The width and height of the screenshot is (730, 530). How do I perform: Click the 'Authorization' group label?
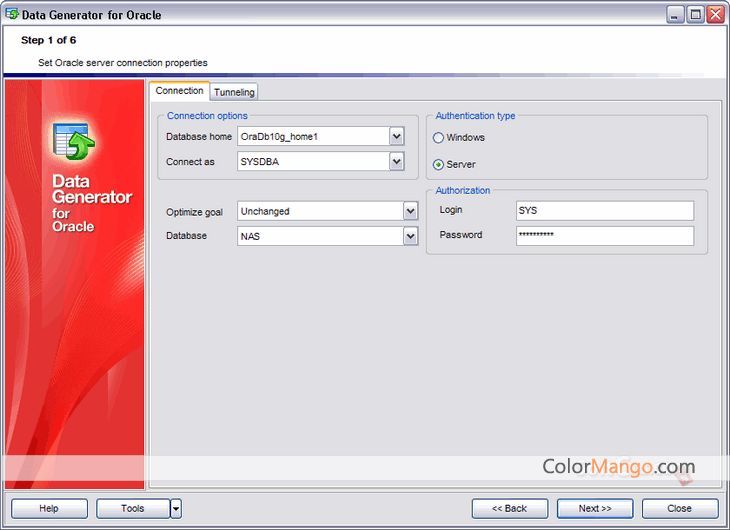coord(463,190)
